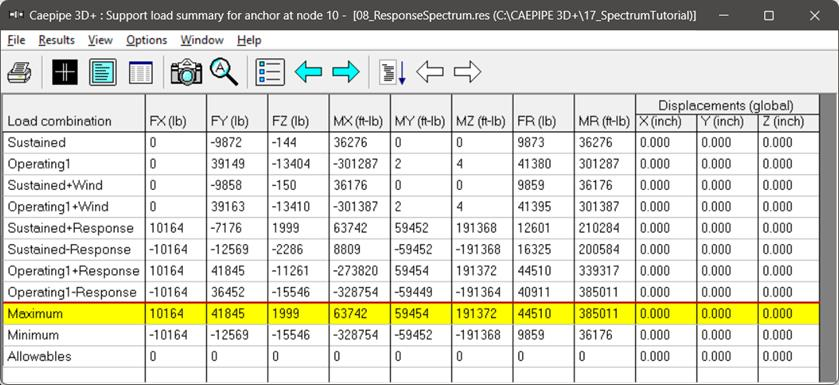Click the white left arrow for previous support
The height and width of the screenshot is (385, 839).
430,72
